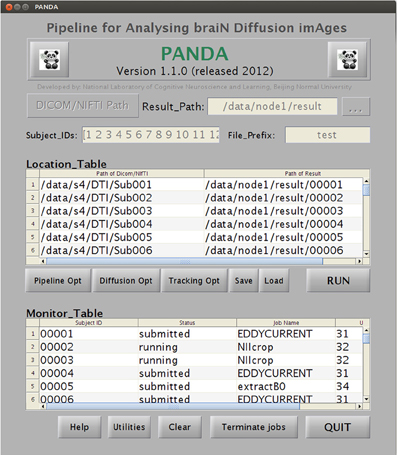
Task: Click value 34 in the extractB0 row
Action: coord(349,386)
